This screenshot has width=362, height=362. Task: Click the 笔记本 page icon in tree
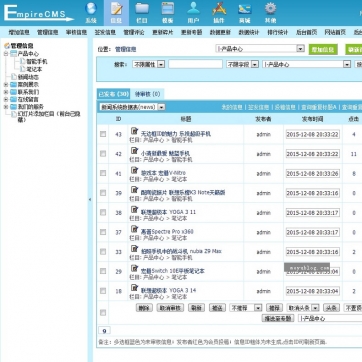pos(22,69)
